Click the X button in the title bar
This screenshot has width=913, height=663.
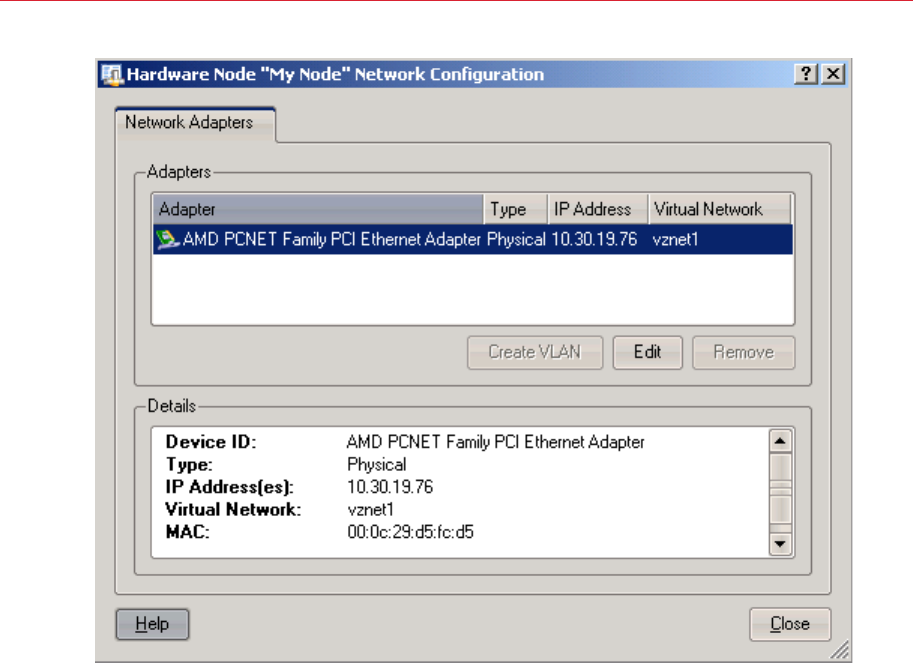click(832, 75)
